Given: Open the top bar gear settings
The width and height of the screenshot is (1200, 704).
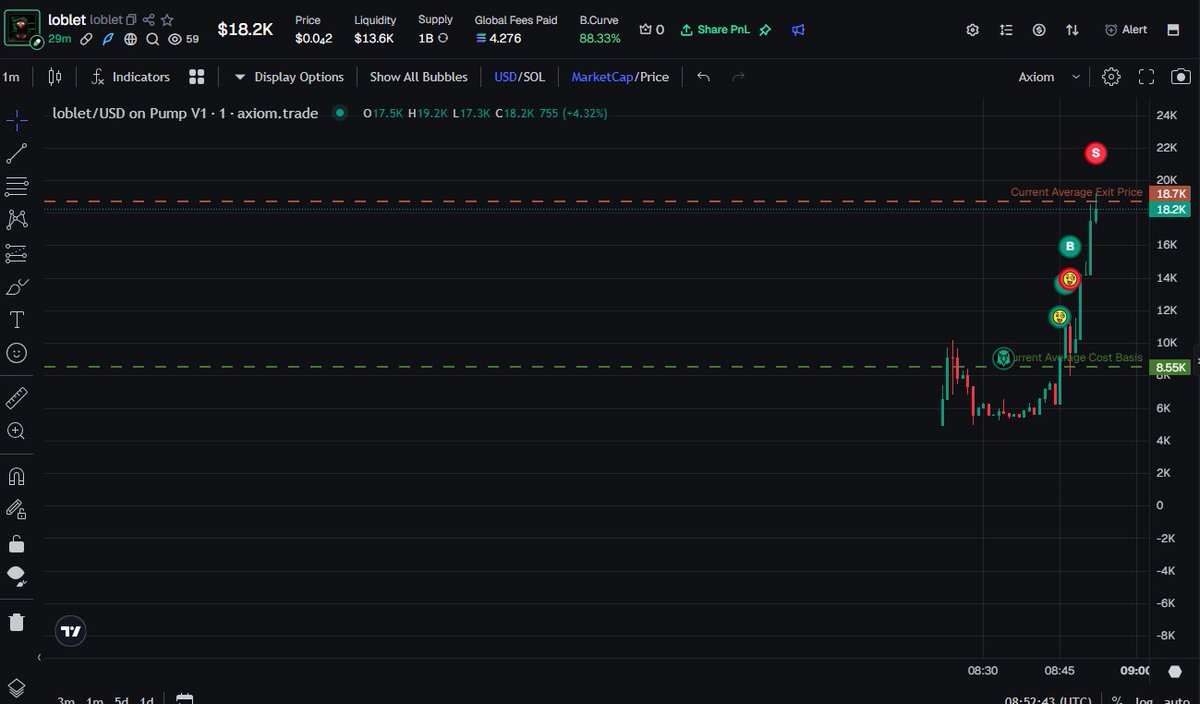Looking at the screenshot, I should tap(972, 30).
